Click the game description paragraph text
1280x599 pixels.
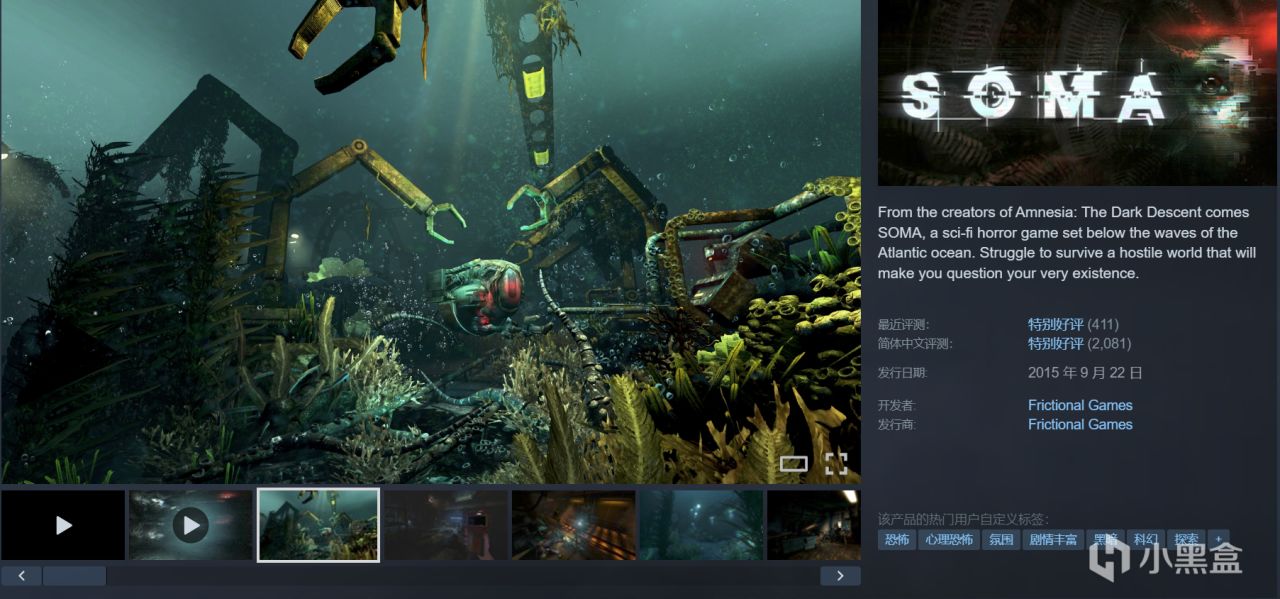(1067, 243)
